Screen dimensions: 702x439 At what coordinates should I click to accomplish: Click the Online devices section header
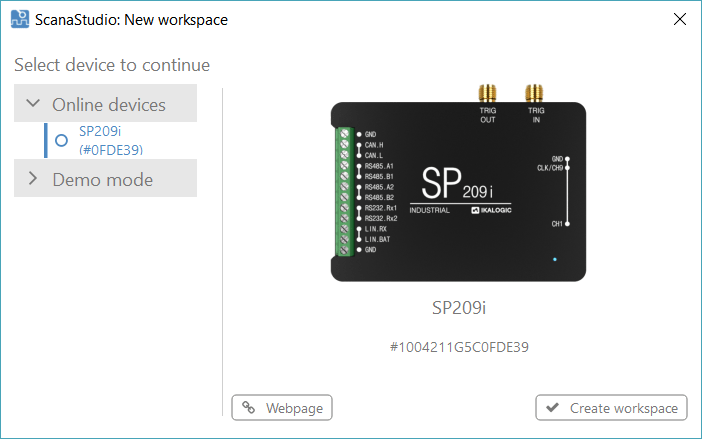click(108, 104)
